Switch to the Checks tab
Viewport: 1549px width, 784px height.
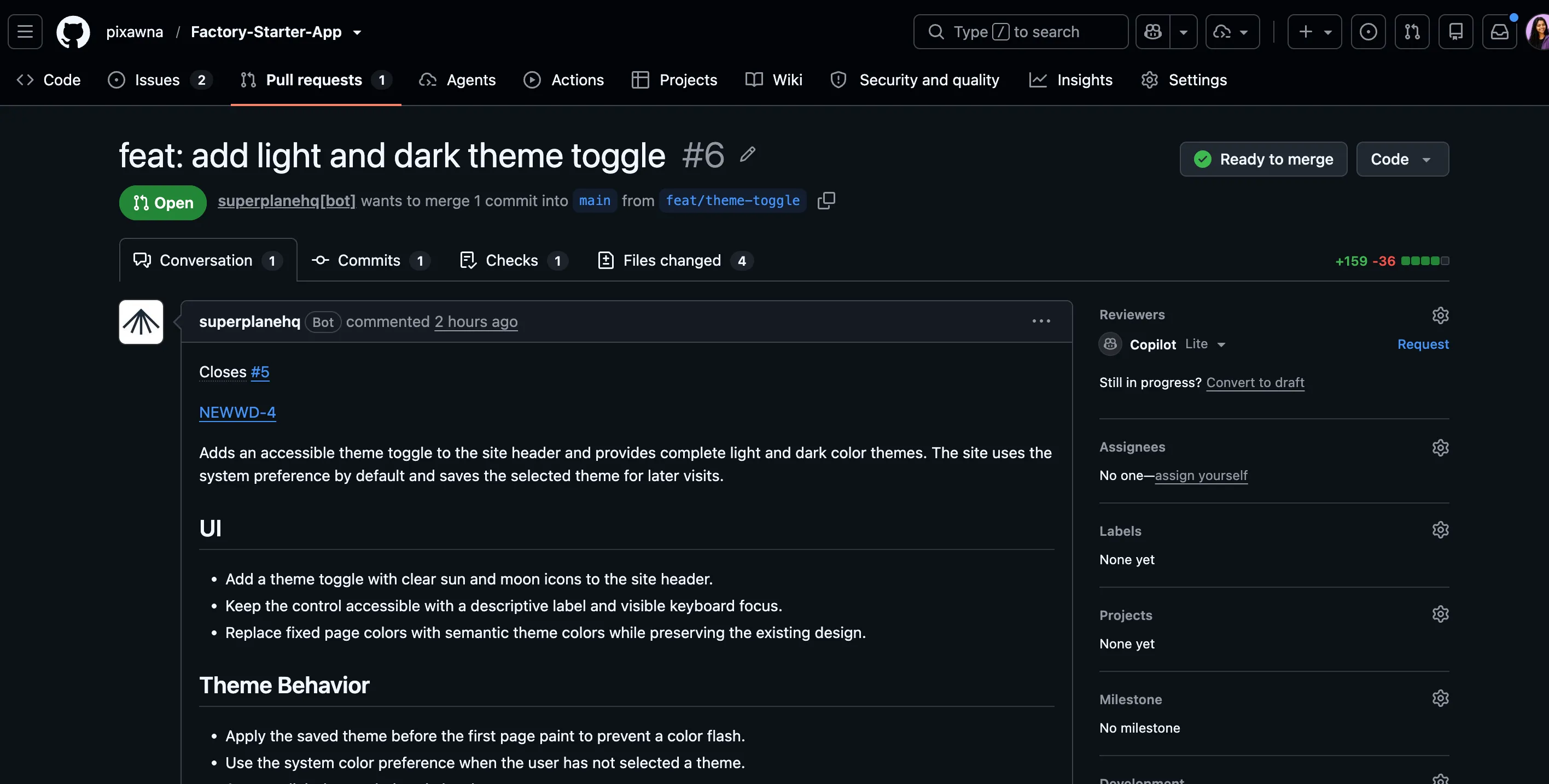pos(514,260)
